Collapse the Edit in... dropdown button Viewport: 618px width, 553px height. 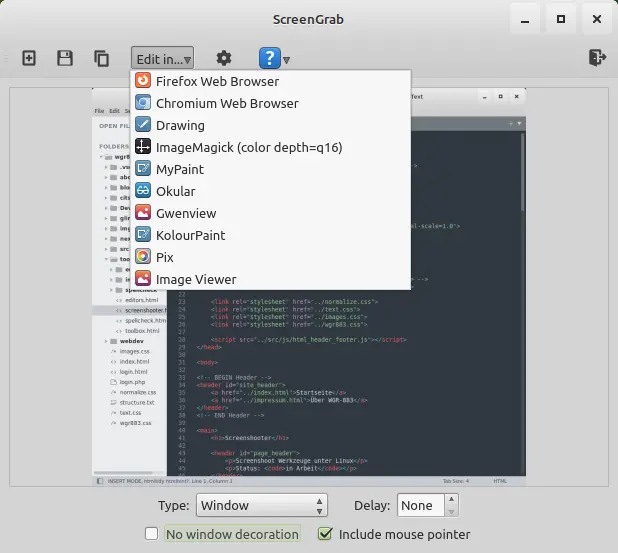click(162, 58)
